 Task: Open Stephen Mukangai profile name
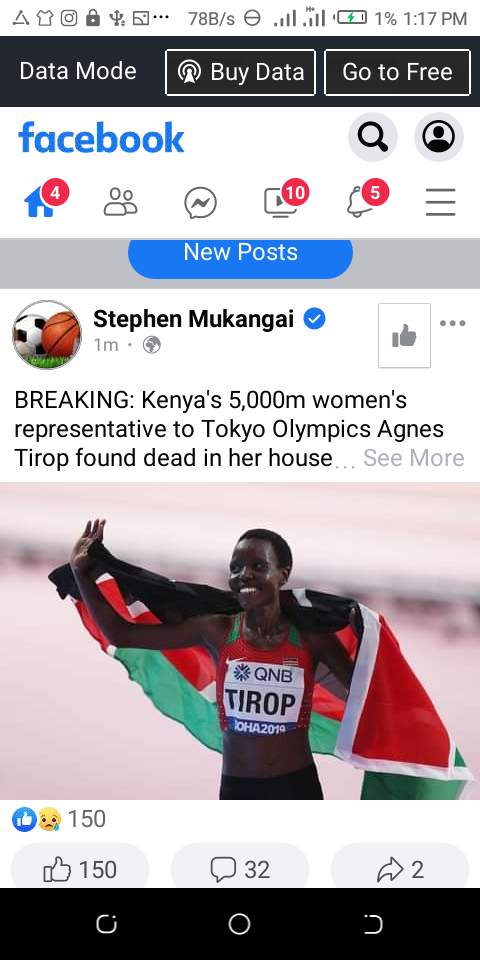pyautogui.click(x=193, y=319)
